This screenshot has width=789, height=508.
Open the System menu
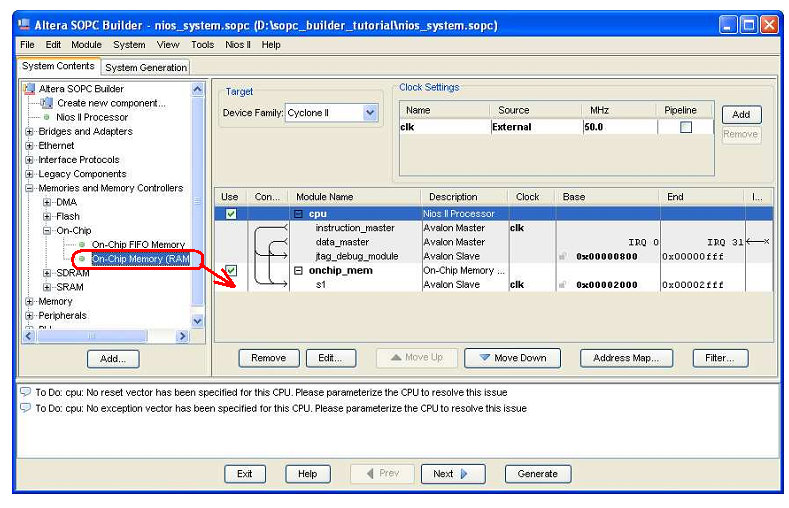tap(129, 45)
